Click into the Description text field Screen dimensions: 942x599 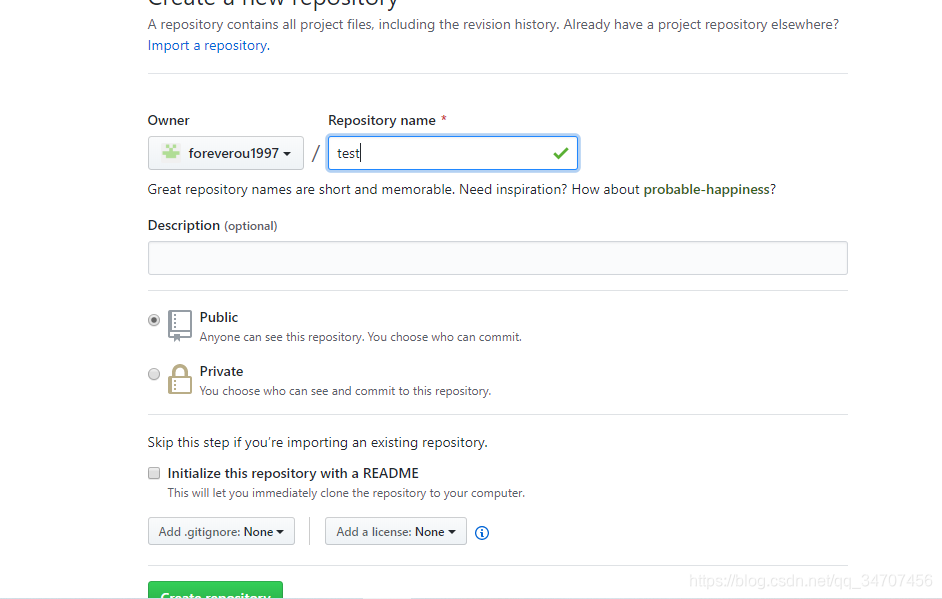point(497,258)
